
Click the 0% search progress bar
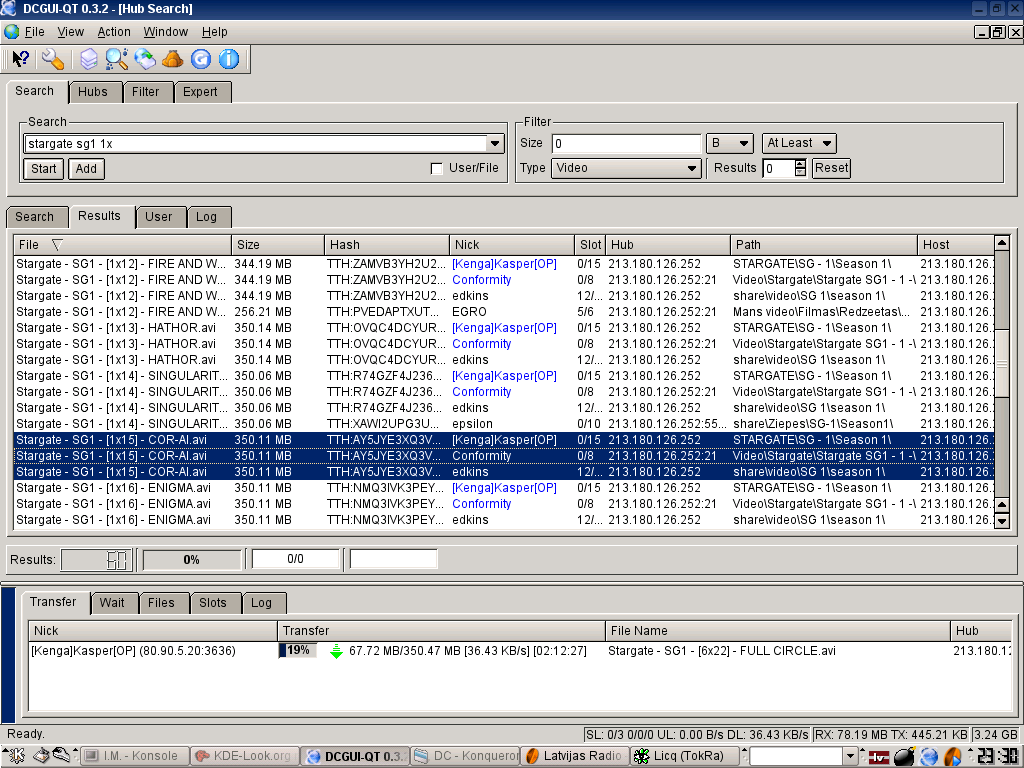191,560
